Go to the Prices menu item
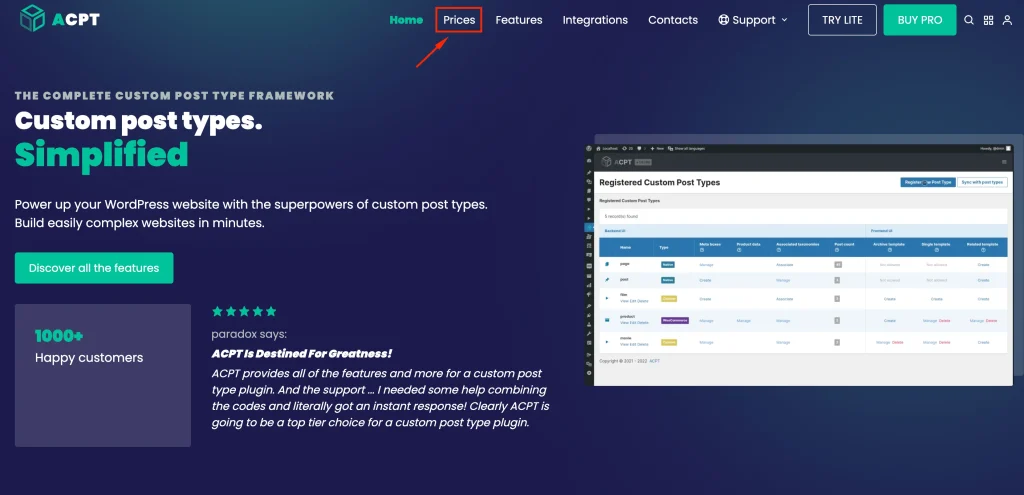 [x=459, y=20]
